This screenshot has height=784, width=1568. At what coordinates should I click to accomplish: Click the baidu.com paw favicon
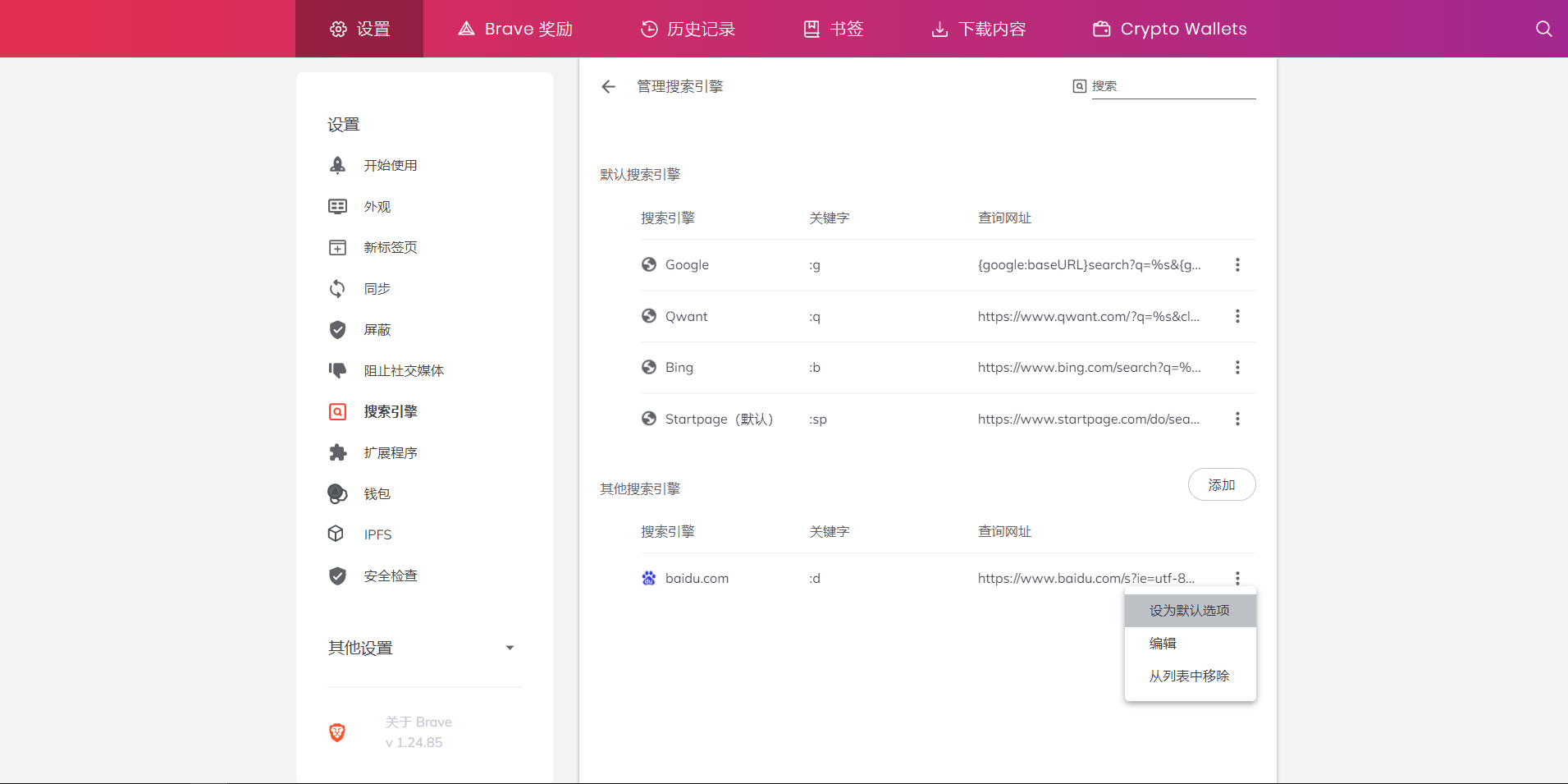pyautogui.click(x=649, y=578)
